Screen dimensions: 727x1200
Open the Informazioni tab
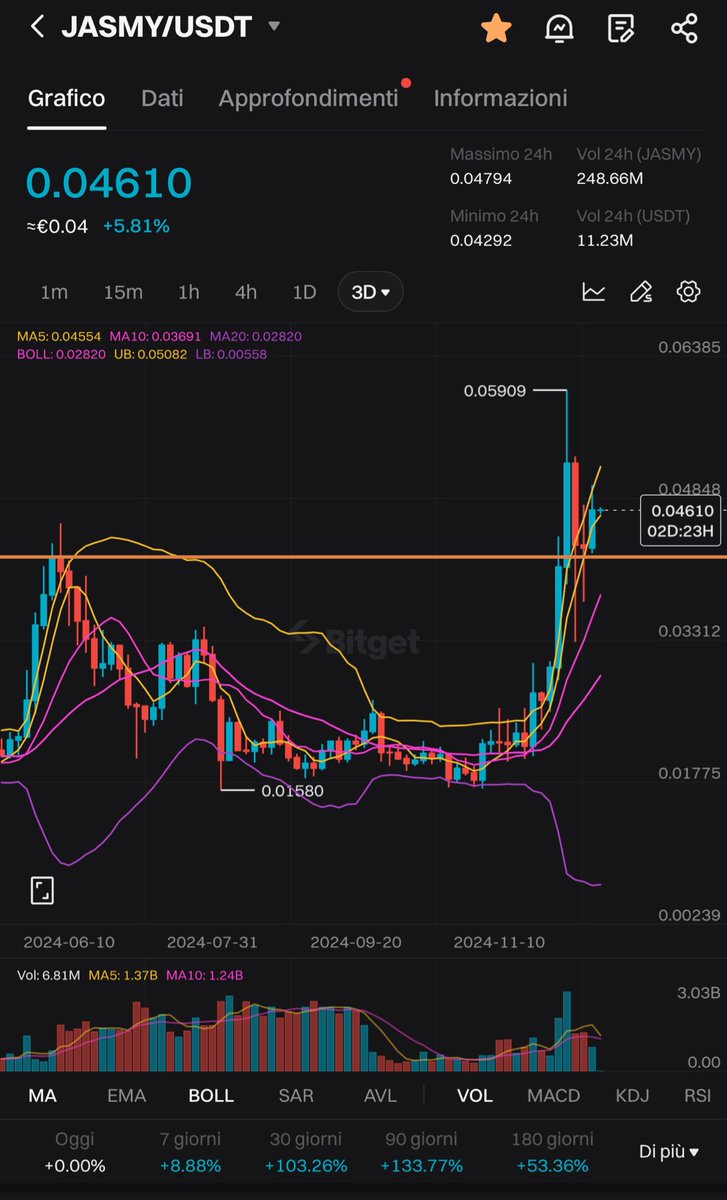500,98
